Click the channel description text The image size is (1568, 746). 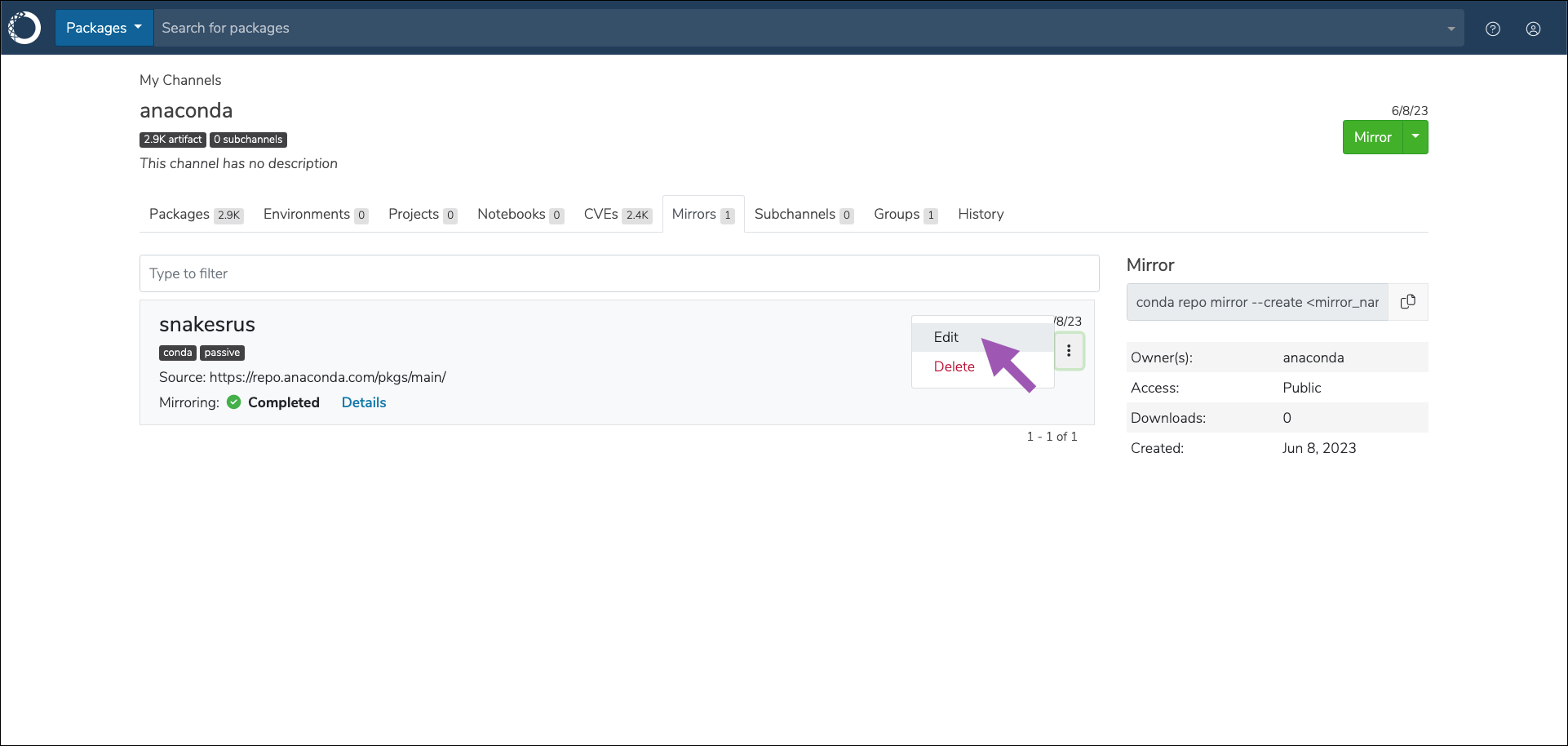tap(238, 163)
